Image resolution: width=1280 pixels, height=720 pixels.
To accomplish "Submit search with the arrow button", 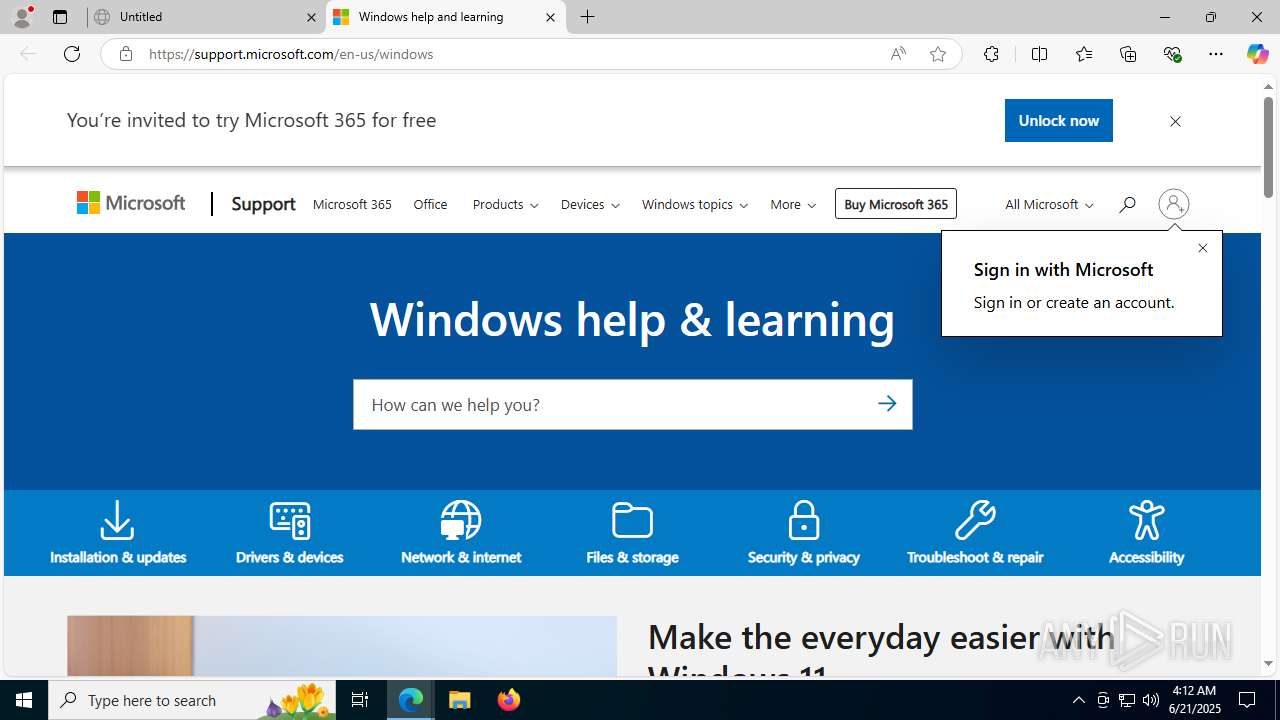I will [x=887, y=404].
